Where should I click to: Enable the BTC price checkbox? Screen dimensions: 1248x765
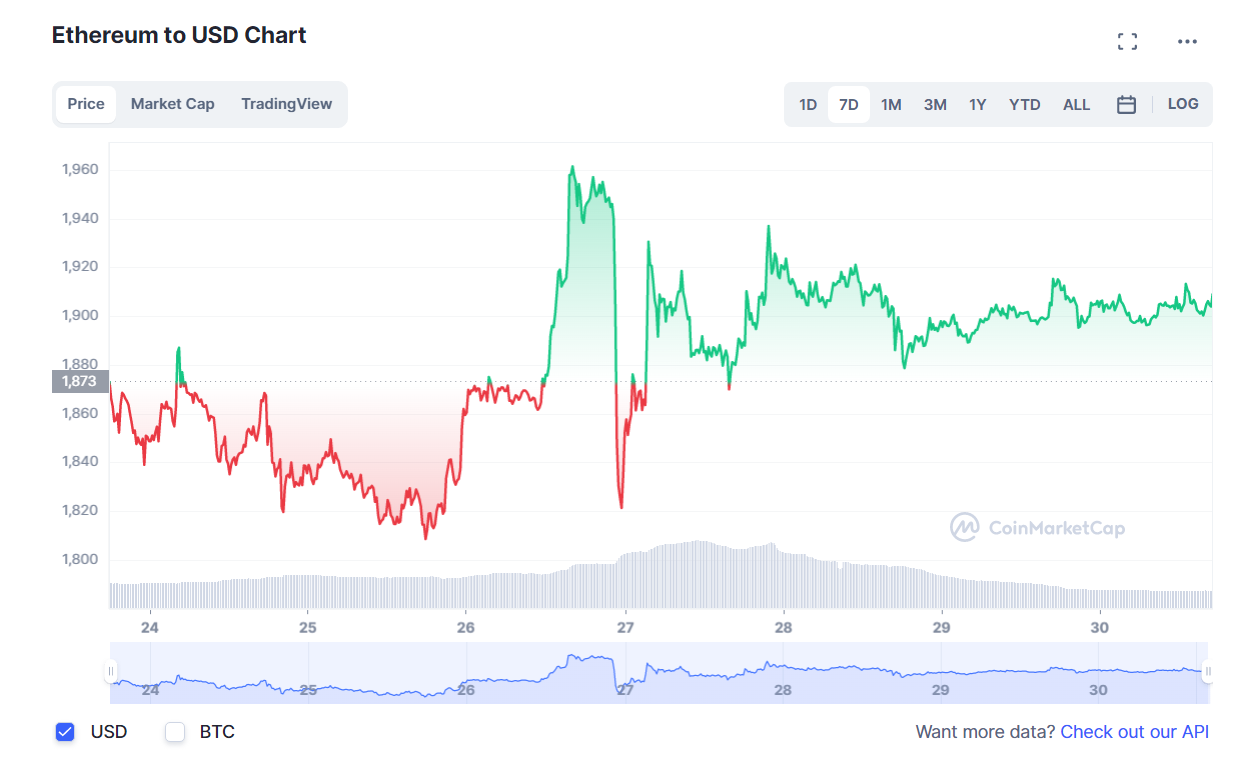coord(176,732)
